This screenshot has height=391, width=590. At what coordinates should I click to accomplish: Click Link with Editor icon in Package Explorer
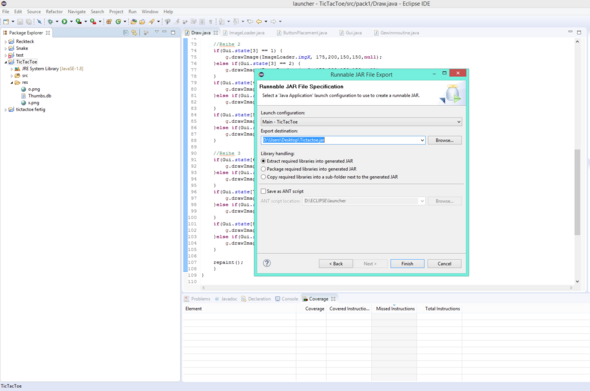coord(134,33)
